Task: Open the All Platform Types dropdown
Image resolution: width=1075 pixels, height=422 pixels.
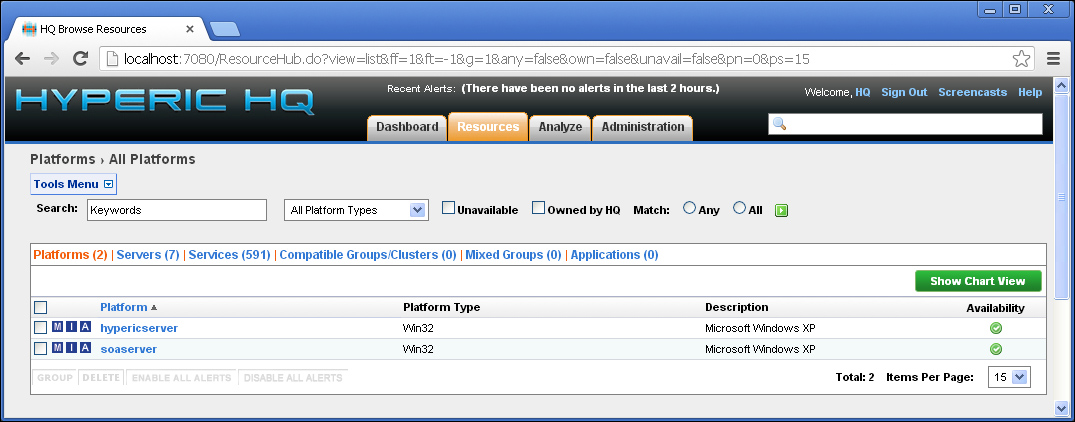Action: point(357,210)
